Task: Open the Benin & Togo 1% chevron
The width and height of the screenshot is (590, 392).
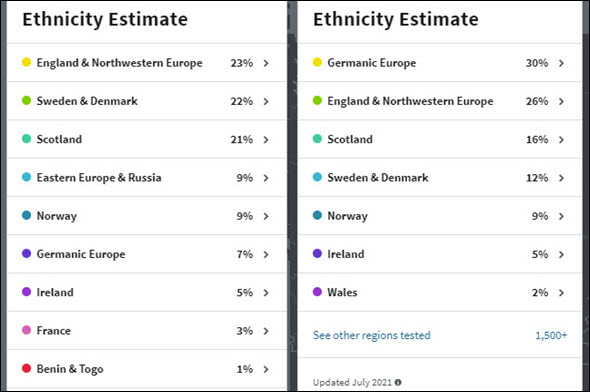Action: tap(266, 369)
